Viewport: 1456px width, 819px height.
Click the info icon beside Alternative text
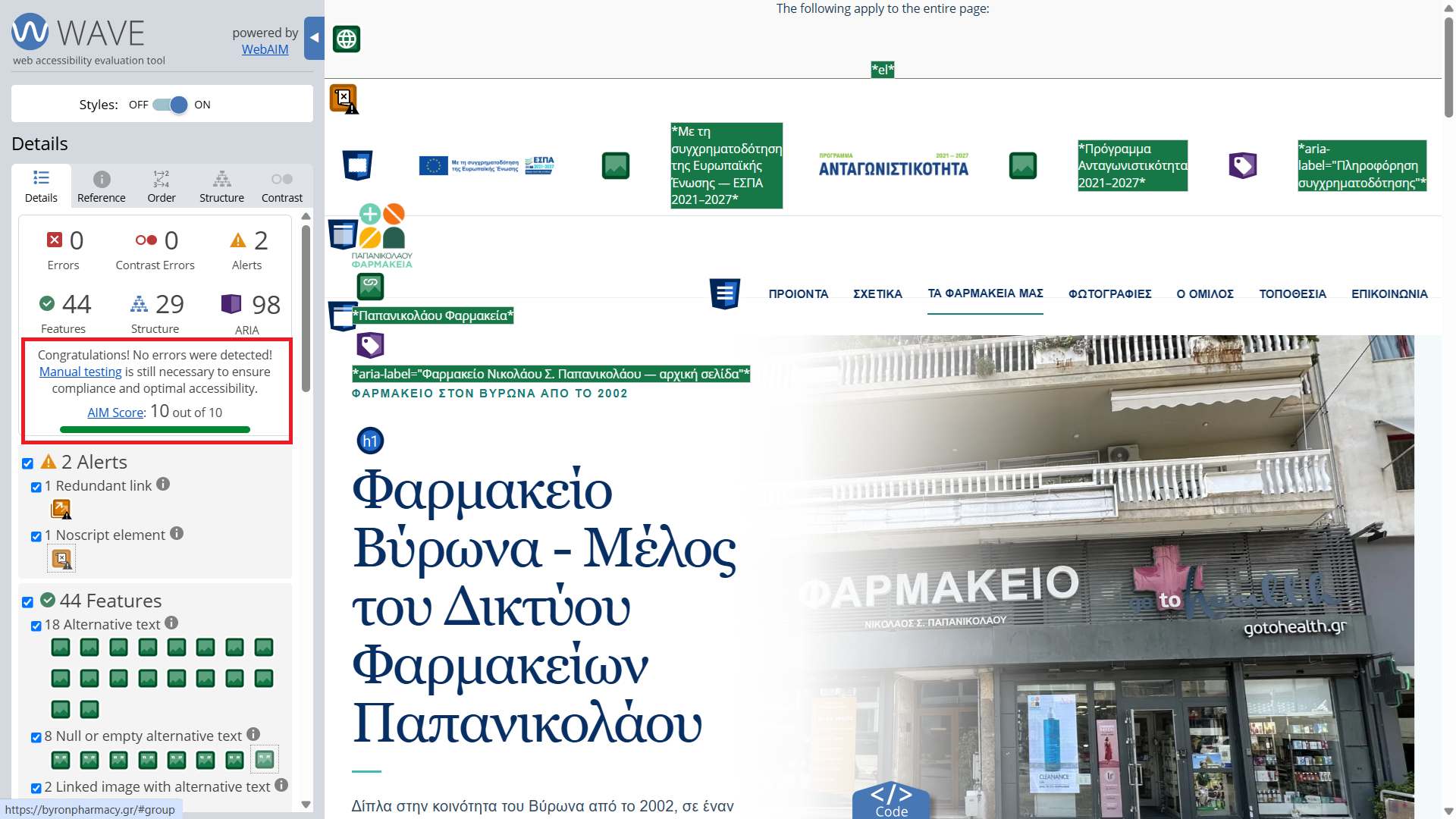(x=171, y=623)
